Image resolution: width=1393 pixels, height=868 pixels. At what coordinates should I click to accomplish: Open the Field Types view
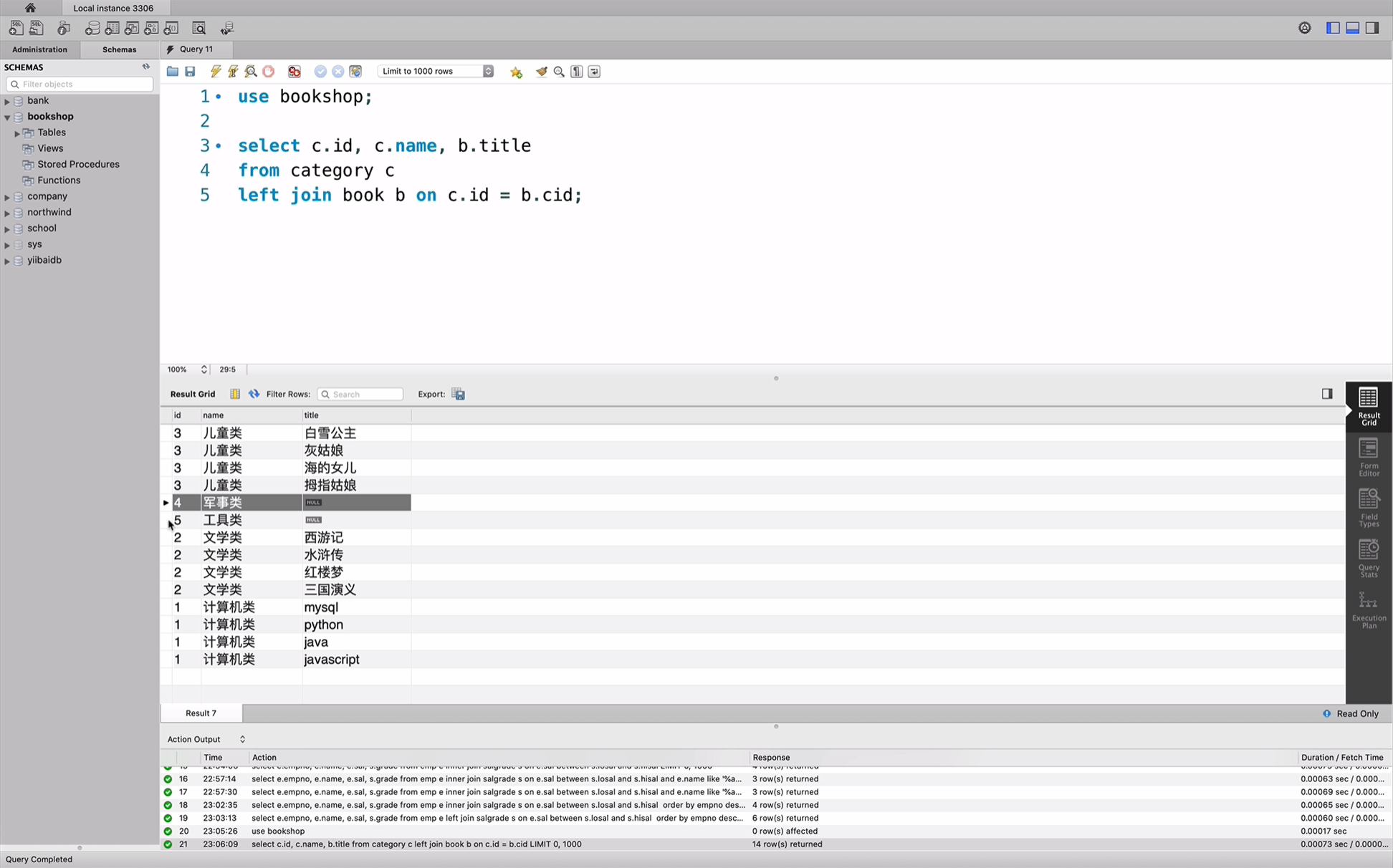1369,508
